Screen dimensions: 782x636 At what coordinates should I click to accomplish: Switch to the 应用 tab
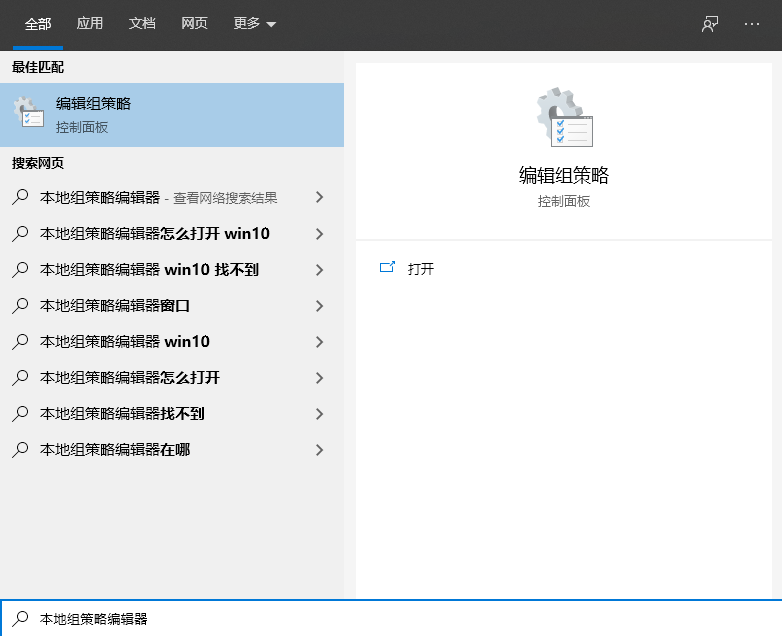90,24
